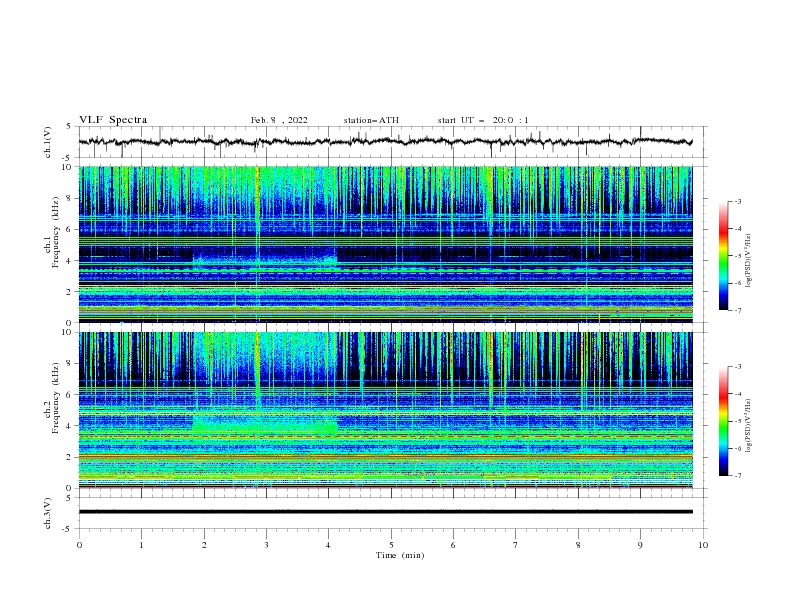
Task: Click the "1" tick on the time axis
Action: point(141,545)
